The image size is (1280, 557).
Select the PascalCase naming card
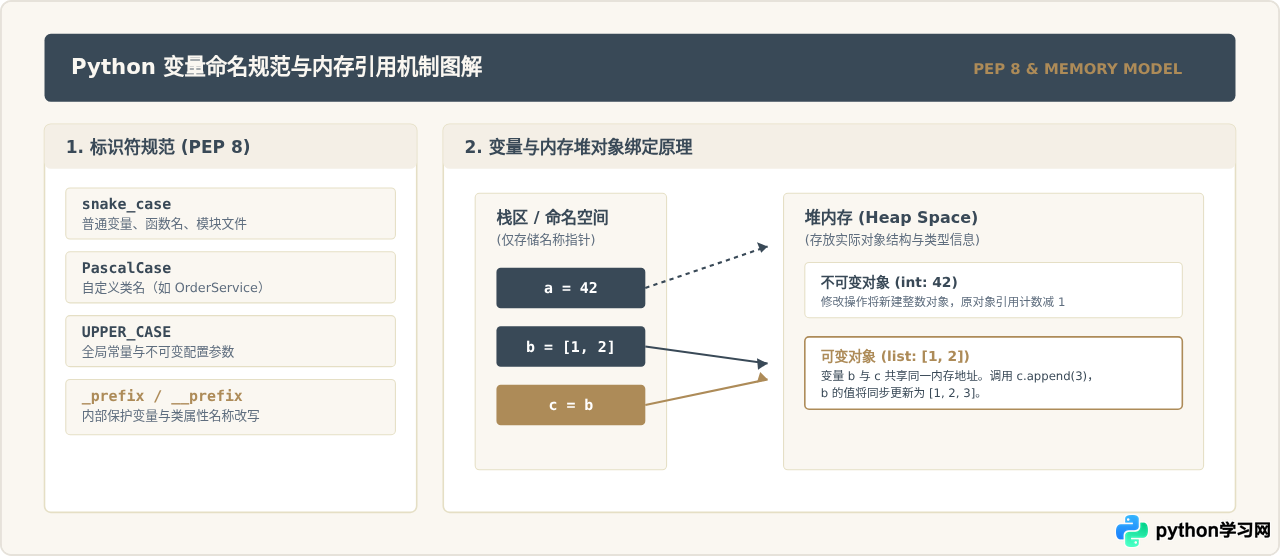coord(231,277)
